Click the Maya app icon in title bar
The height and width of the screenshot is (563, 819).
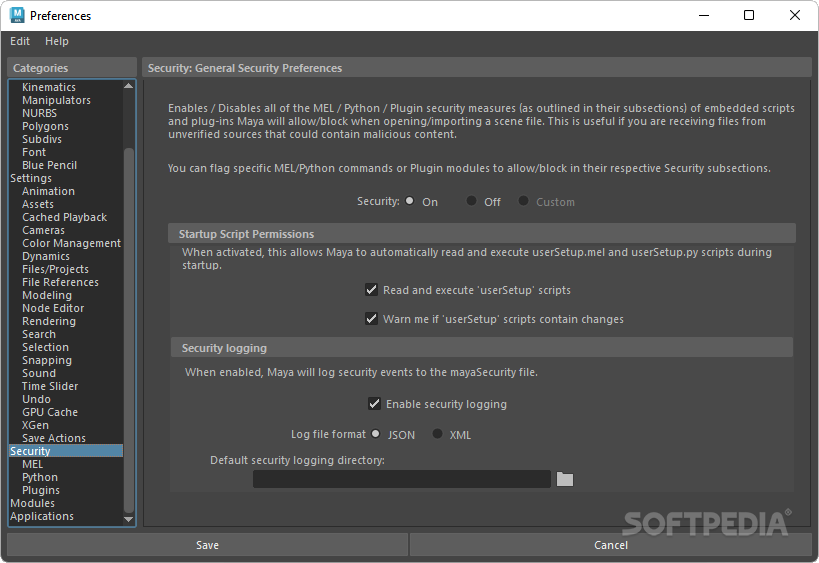[17, 15]
